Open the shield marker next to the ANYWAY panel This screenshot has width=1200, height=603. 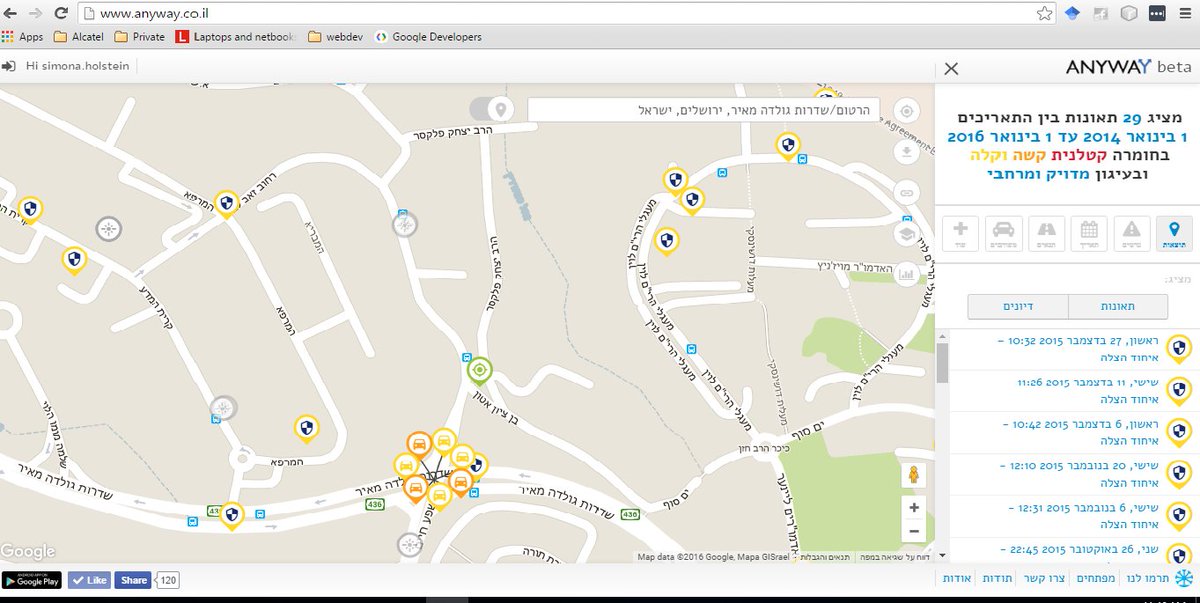click(x=789, y=147)
